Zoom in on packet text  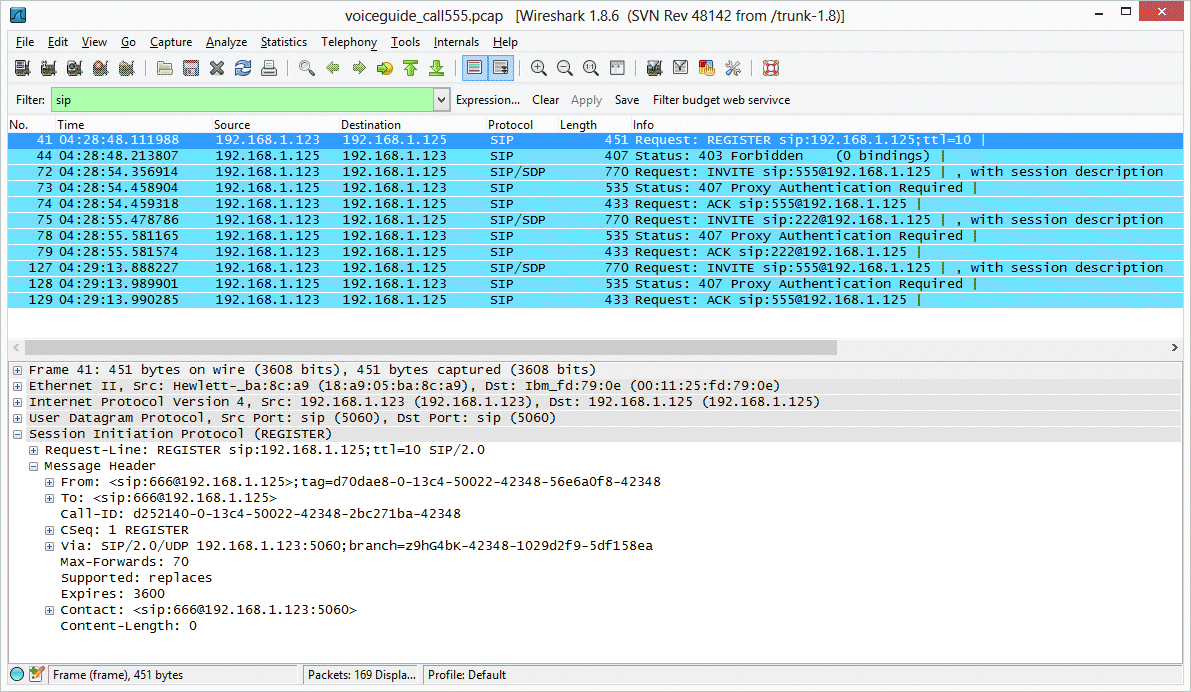coord(539,68)
